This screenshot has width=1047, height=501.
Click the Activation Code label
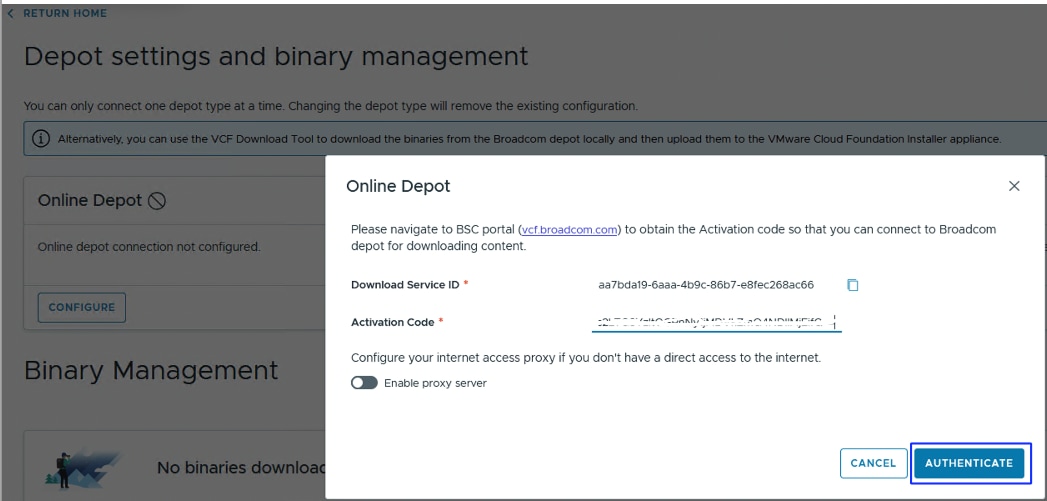pos(393,322)
